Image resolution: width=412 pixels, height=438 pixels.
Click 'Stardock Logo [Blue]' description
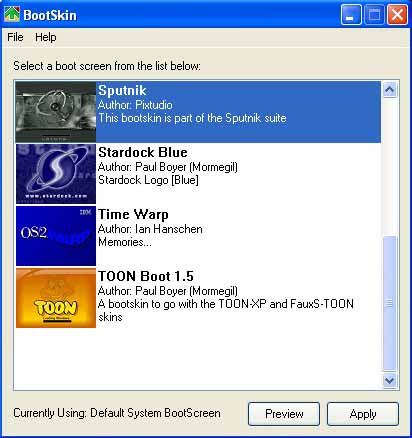click(148, 180)
